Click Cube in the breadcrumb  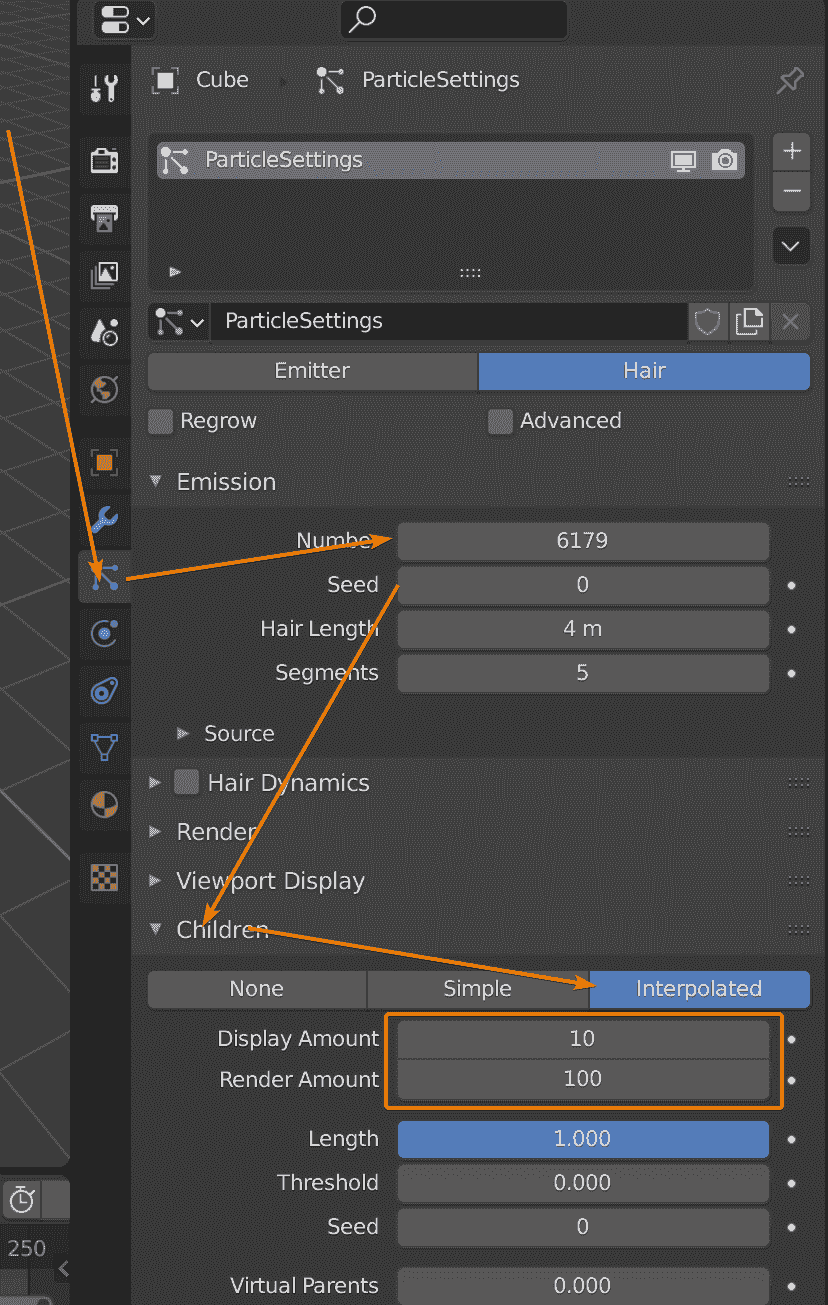(x=222, y=80)
